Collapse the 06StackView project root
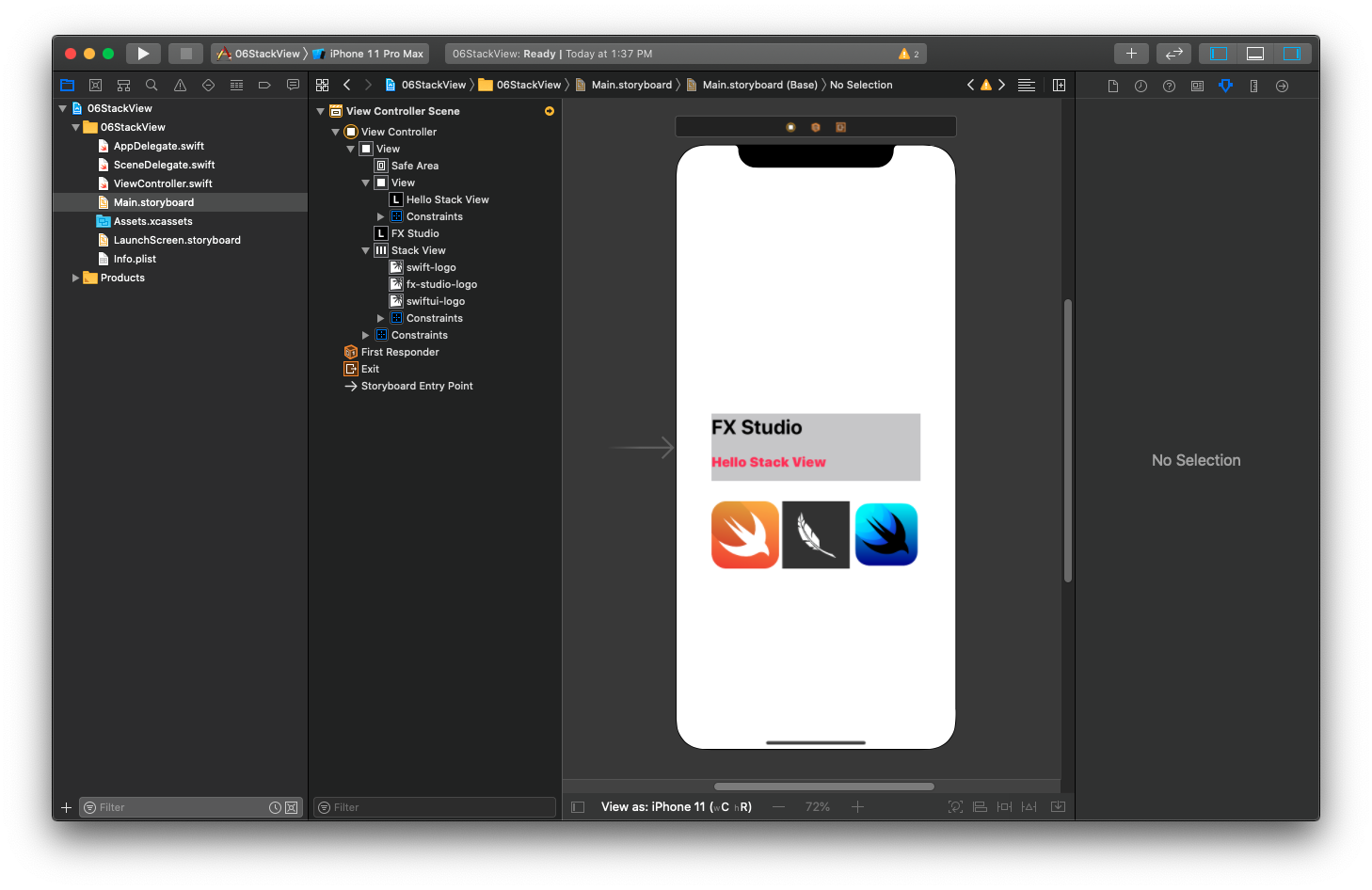 pyautogui.click(x=63, y=108)
